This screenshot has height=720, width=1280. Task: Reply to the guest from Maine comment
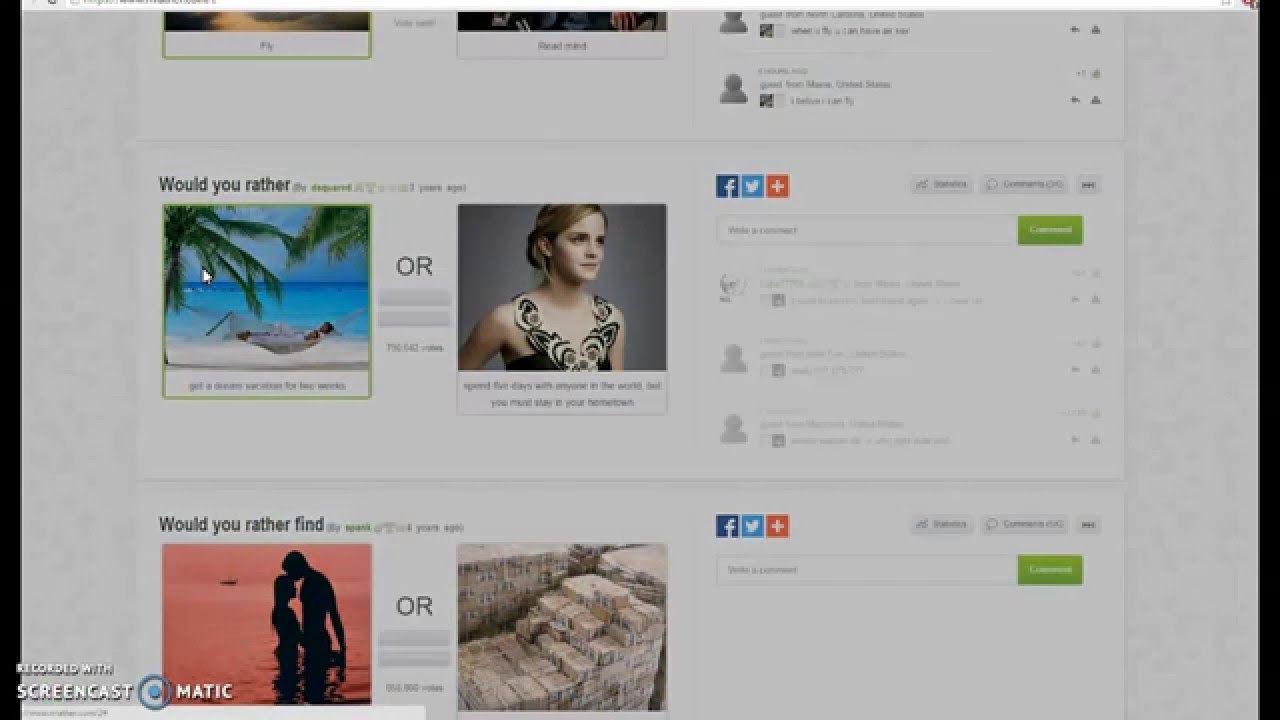[x=1075, y=100]
